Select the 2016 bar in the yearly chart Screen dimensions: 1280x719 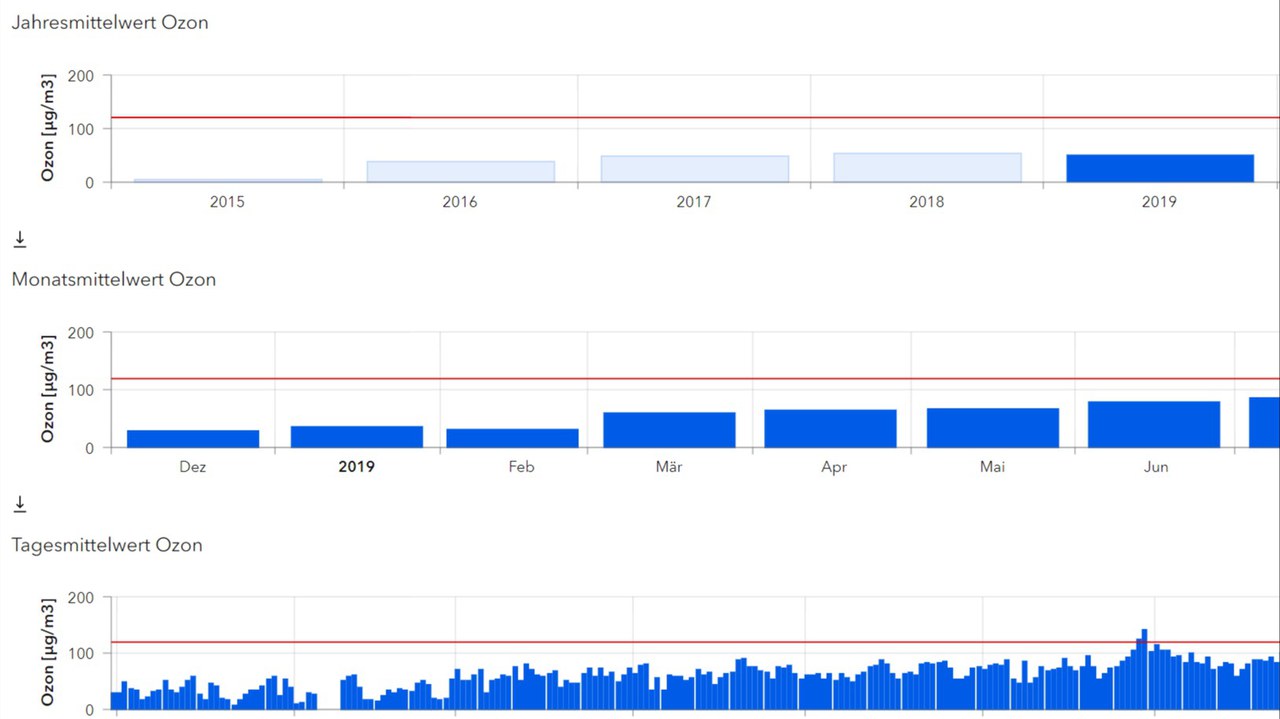[460, 172]
